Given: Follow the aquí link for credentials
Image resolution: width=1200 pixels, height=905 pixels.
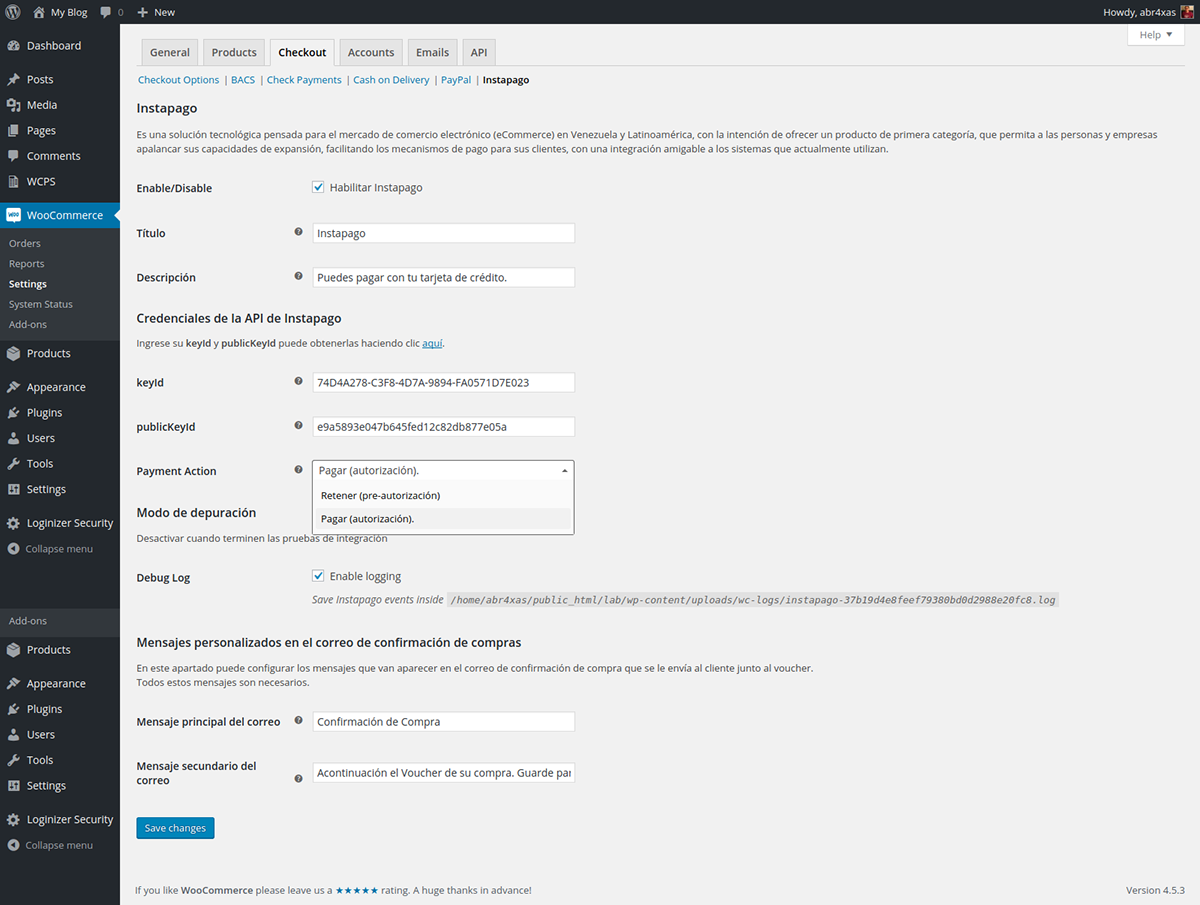Looking at the screenshot, I should (432, 343).
